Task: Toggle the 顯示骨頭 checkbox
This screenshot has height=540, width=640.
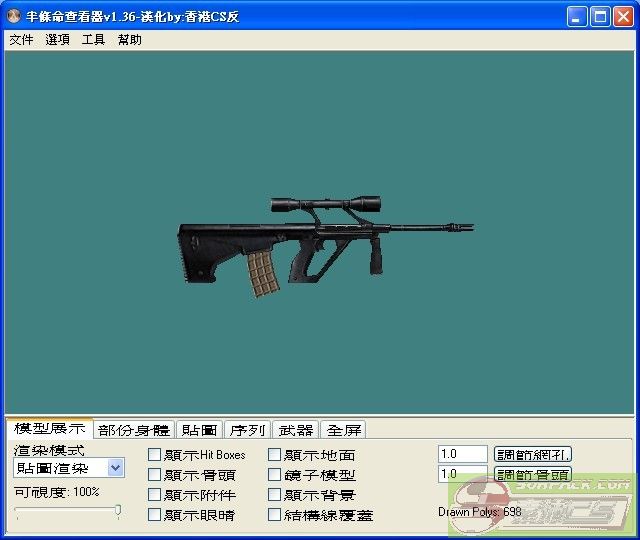Action: pos(154,475)
